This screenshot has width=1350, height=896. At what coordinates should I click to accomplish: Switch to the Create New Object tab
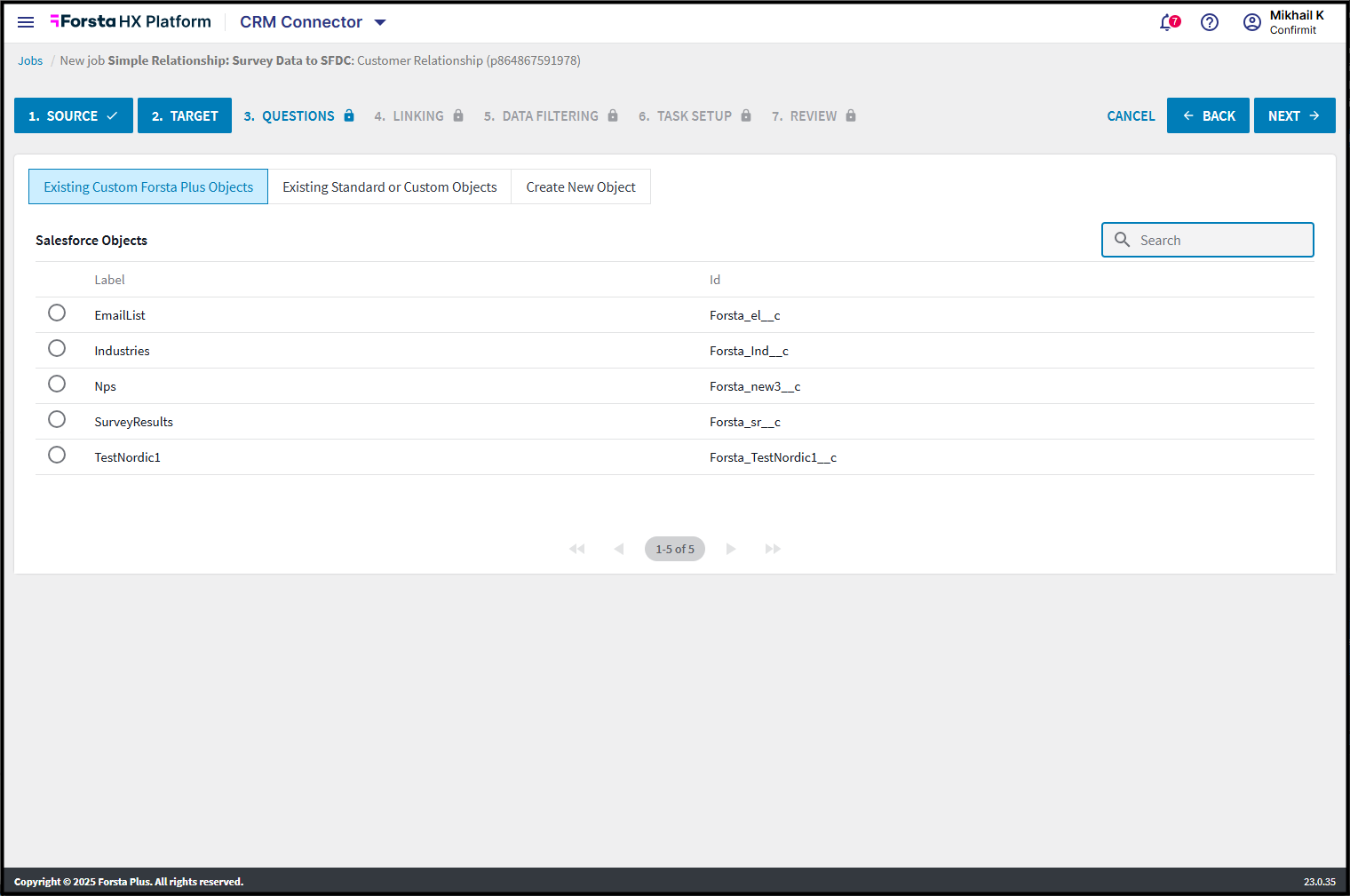click(581, 186)
